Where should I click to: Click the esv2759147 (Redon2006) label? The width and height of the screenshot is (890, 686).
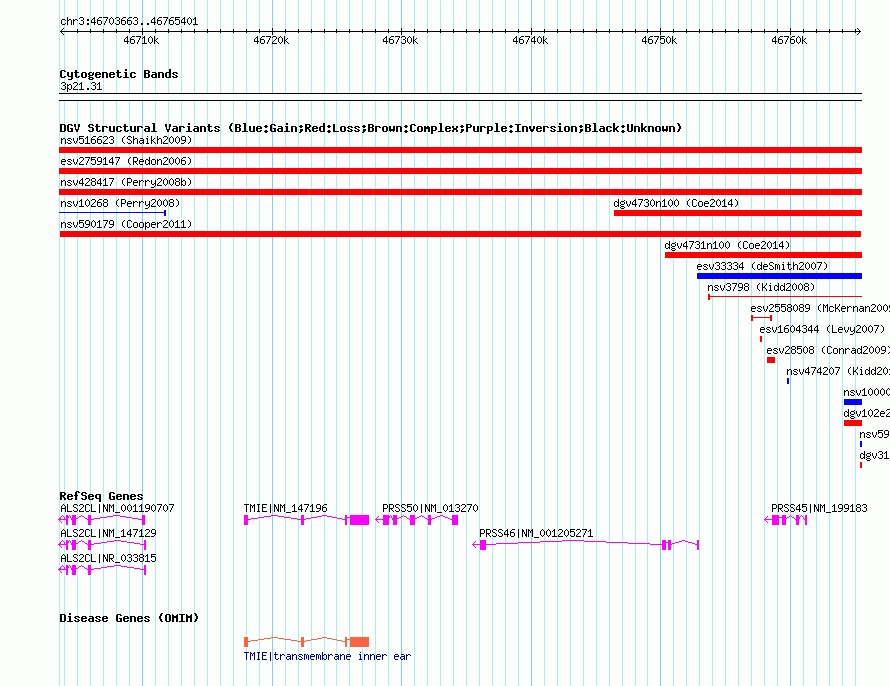pos(126,161)
